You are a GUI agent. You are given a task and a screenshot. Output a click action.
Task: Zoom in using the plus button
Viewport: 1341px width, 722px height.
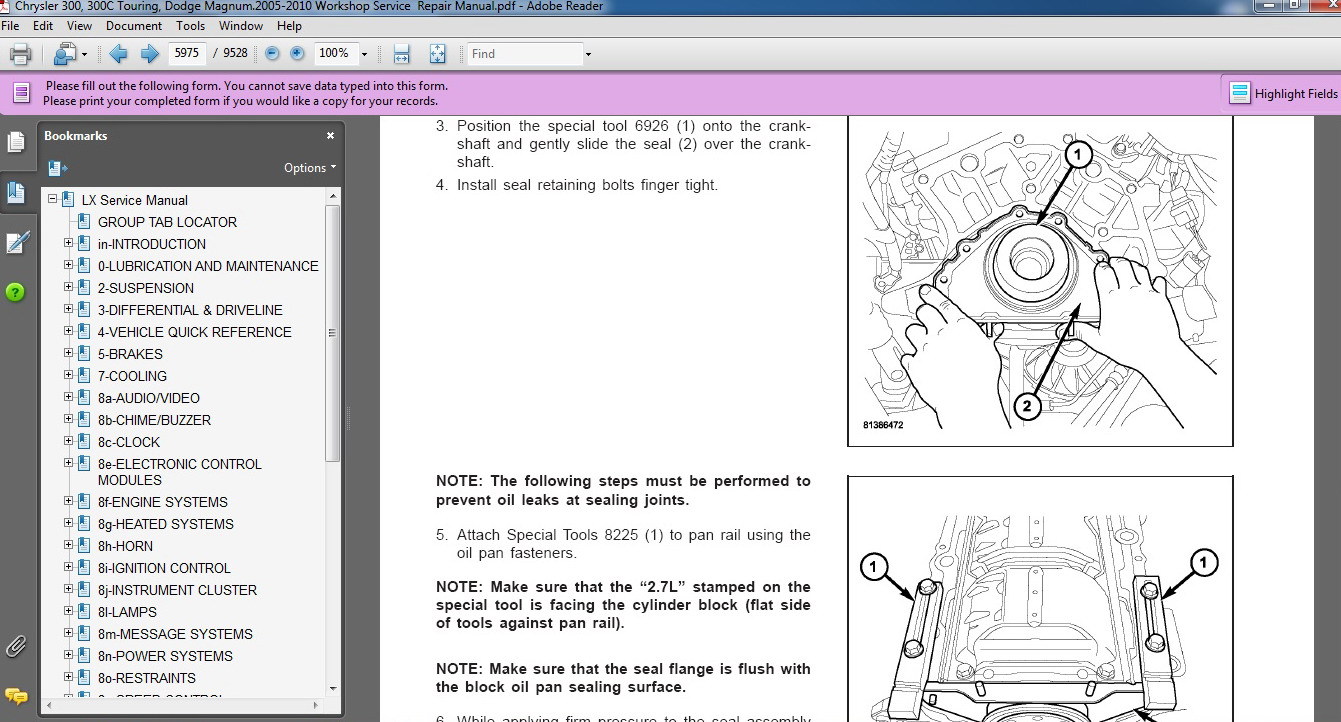pyautogui.click(x=297, y=54)
